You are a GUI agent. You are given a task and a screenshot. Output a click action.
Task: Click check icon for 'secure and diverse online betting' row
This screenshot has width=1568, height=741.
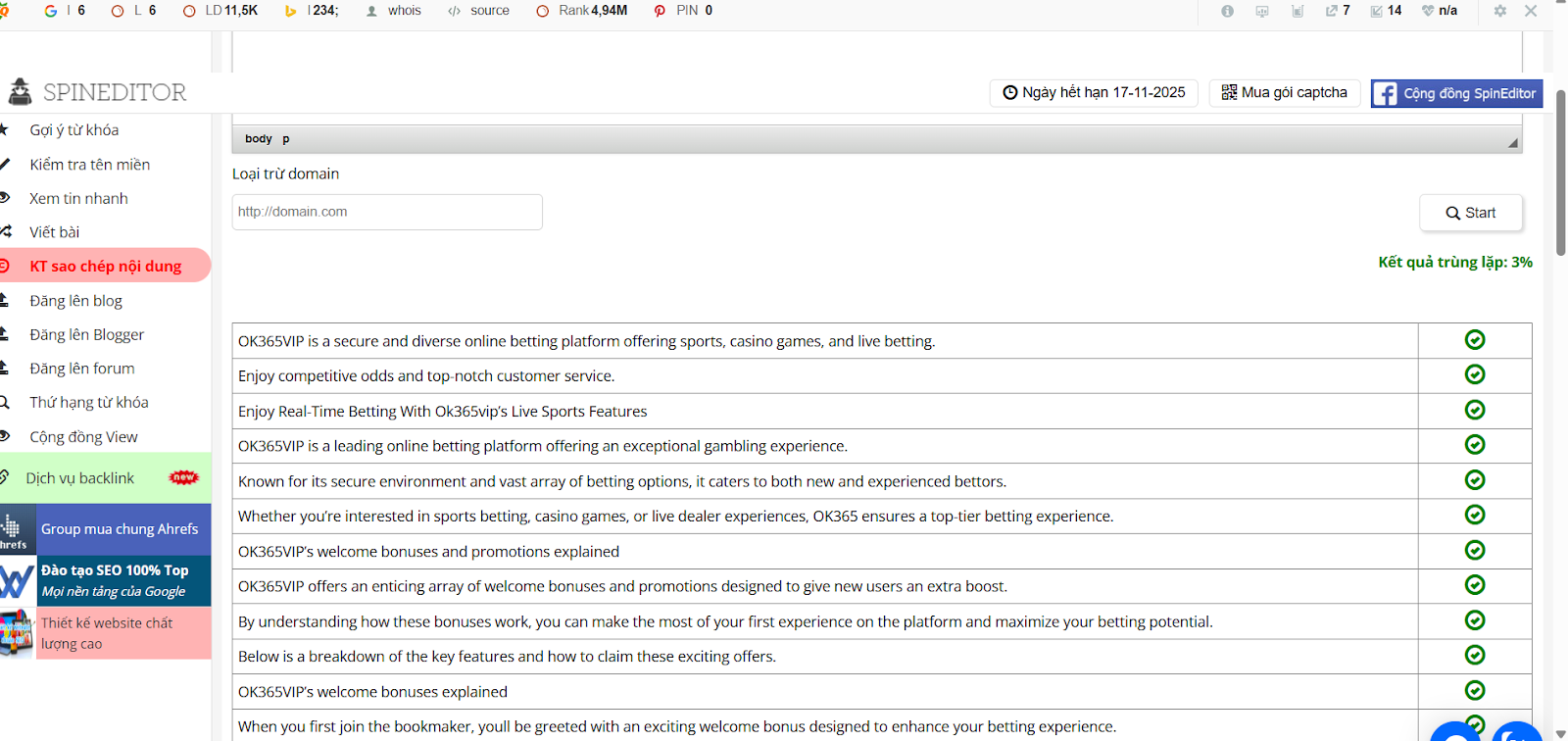(1475, 340)
